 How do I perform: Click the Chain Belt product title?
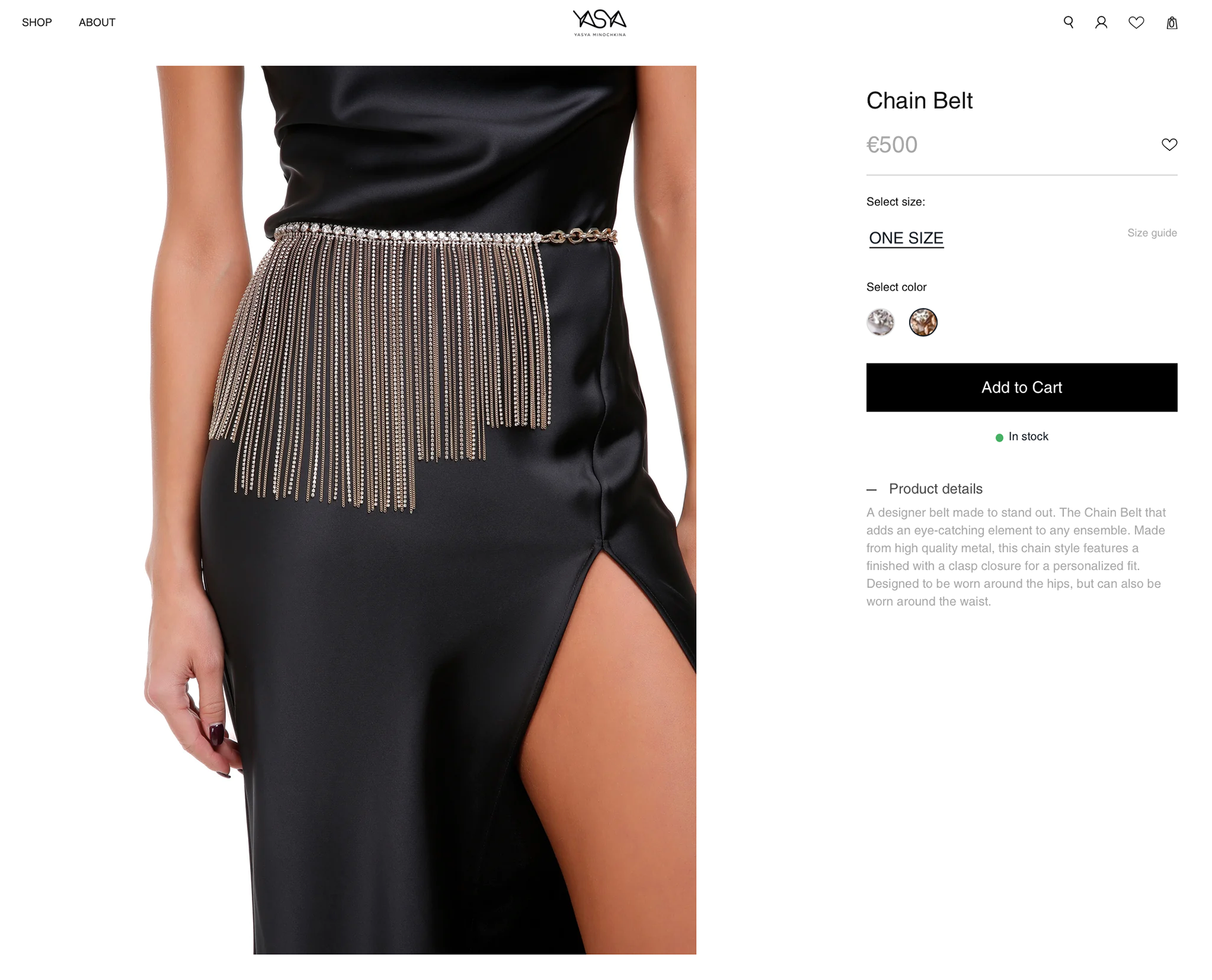coord(919,101)
